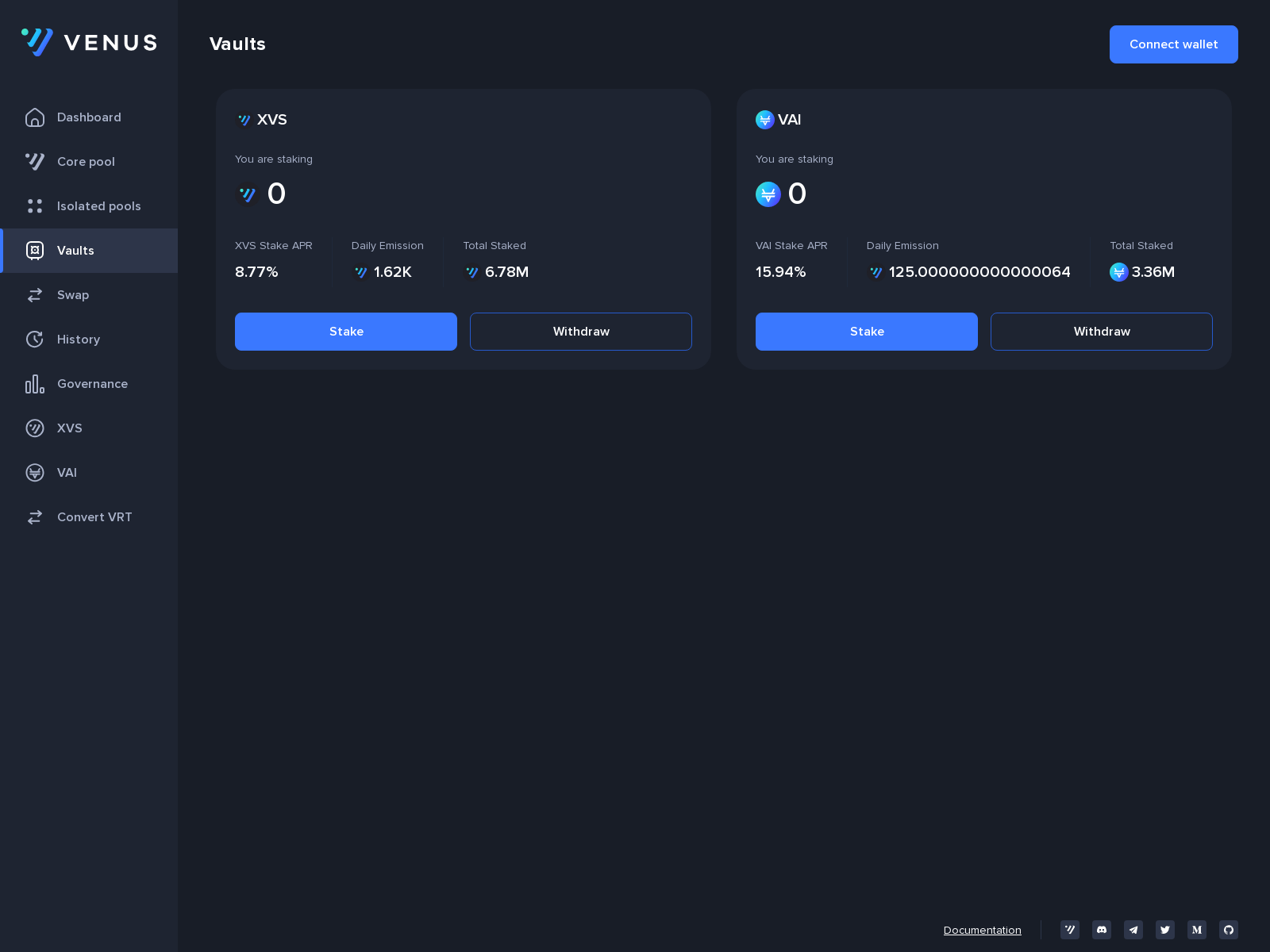This screenshot has height=952, width=1270.
Task: Click the Isolated pools dots icon
Action: pos(35,206)
